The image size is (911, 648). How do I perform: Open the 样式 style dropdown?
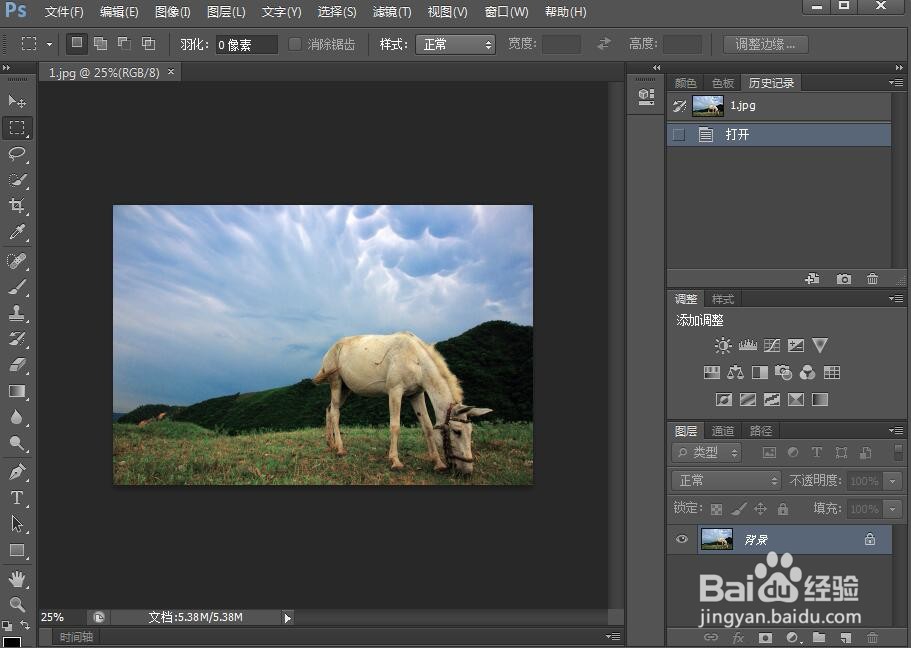pos(455,43)
